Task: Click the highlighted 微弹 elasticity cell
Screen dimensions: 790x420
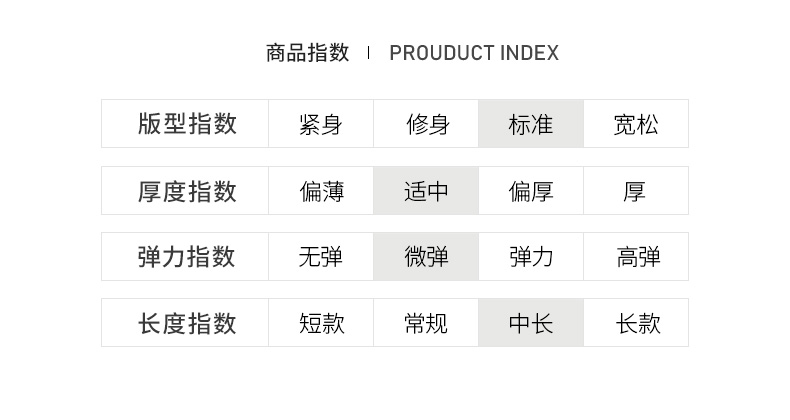Action: tap(426, 257)
